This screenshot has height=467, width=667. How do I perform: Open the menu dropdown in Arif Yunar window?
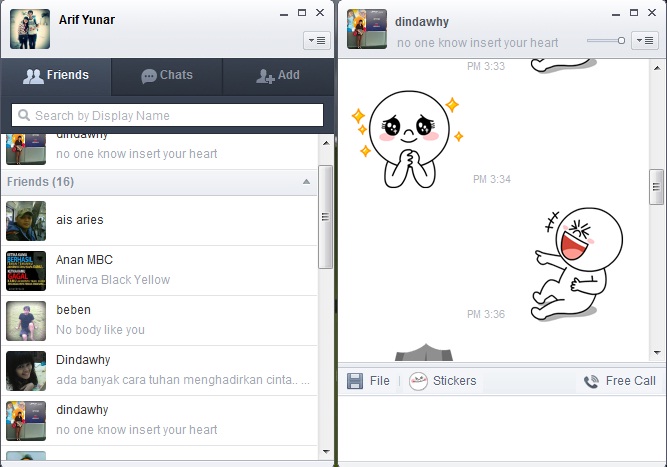[x=317, y=40]
